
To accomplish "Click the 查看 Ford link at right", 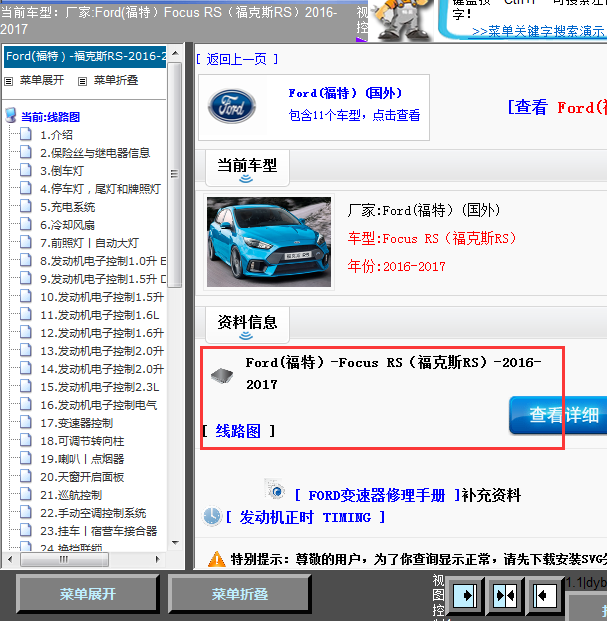I will 557,107.
